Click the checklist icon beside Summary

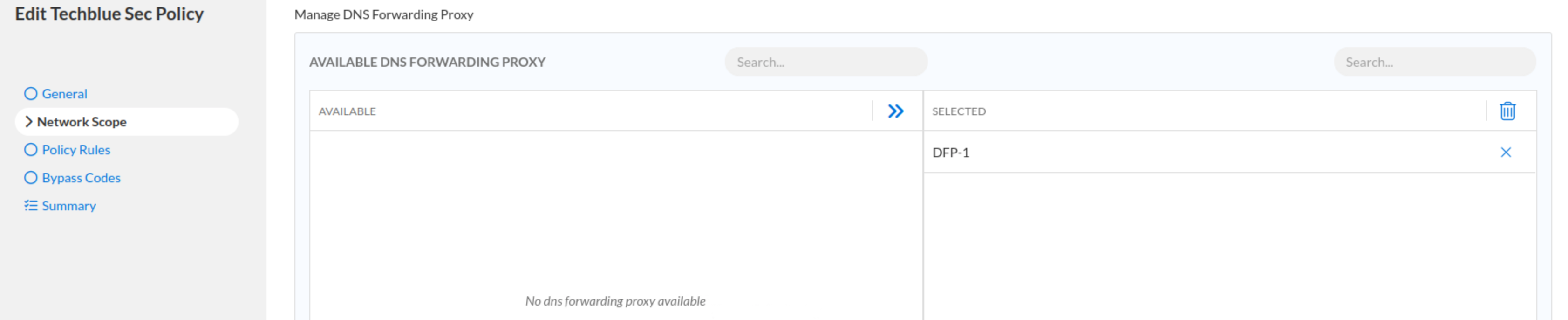coord(30,205)
